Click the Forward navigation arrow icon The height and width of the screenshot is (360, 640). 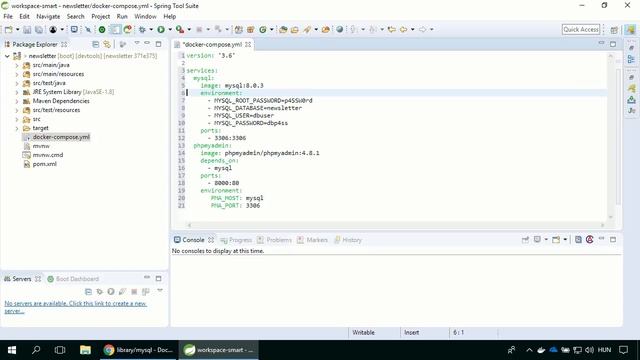coord(423,29)
